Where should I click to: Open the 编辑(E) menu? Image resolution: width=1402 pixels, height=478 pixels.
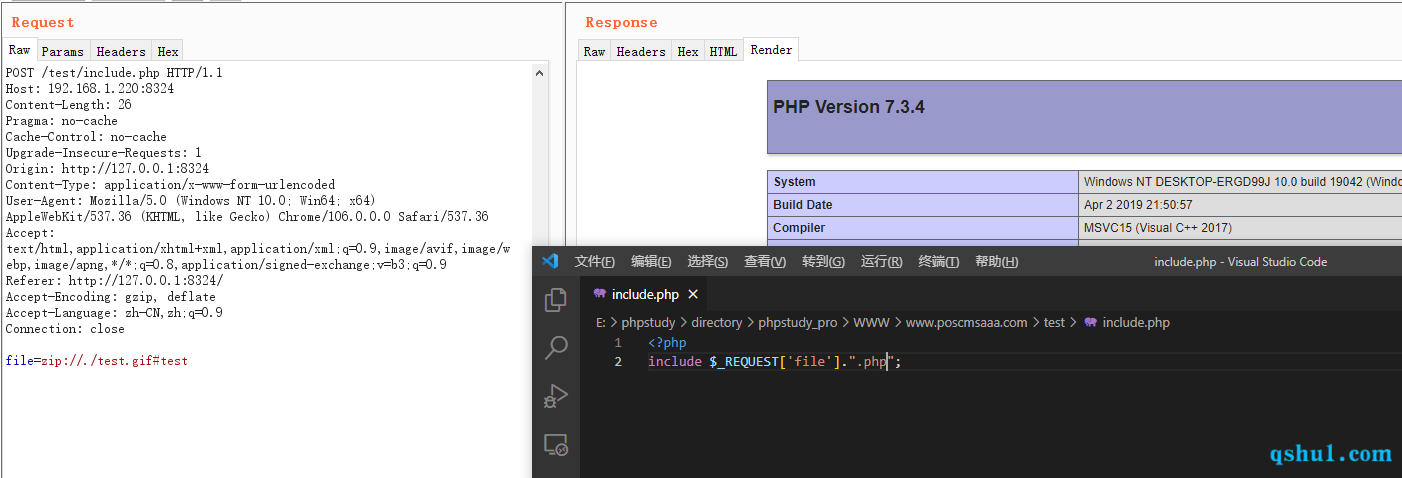[651, 261]
